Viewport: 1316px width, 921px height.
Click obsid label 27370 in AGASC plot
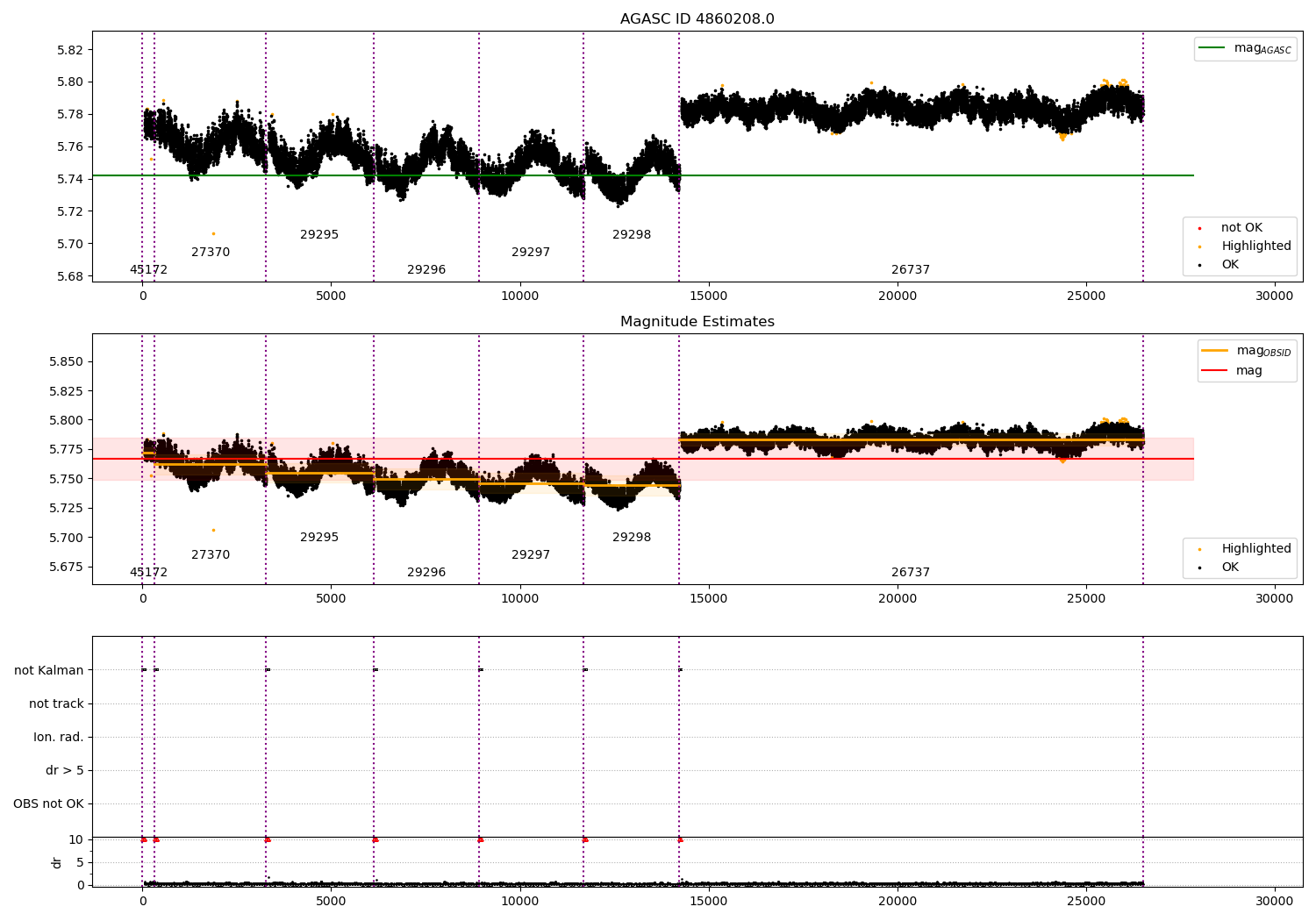pyautogui.click(x=211, y=253)
